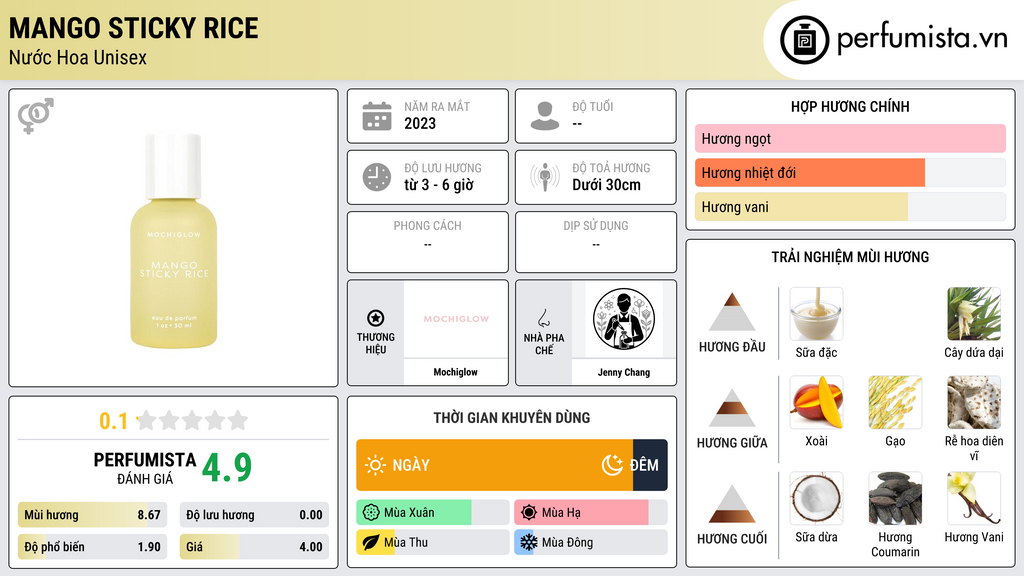The height and width of the screenshot is (576, 1024).
Task: Click the Phong cách style card
Action: 428,242
